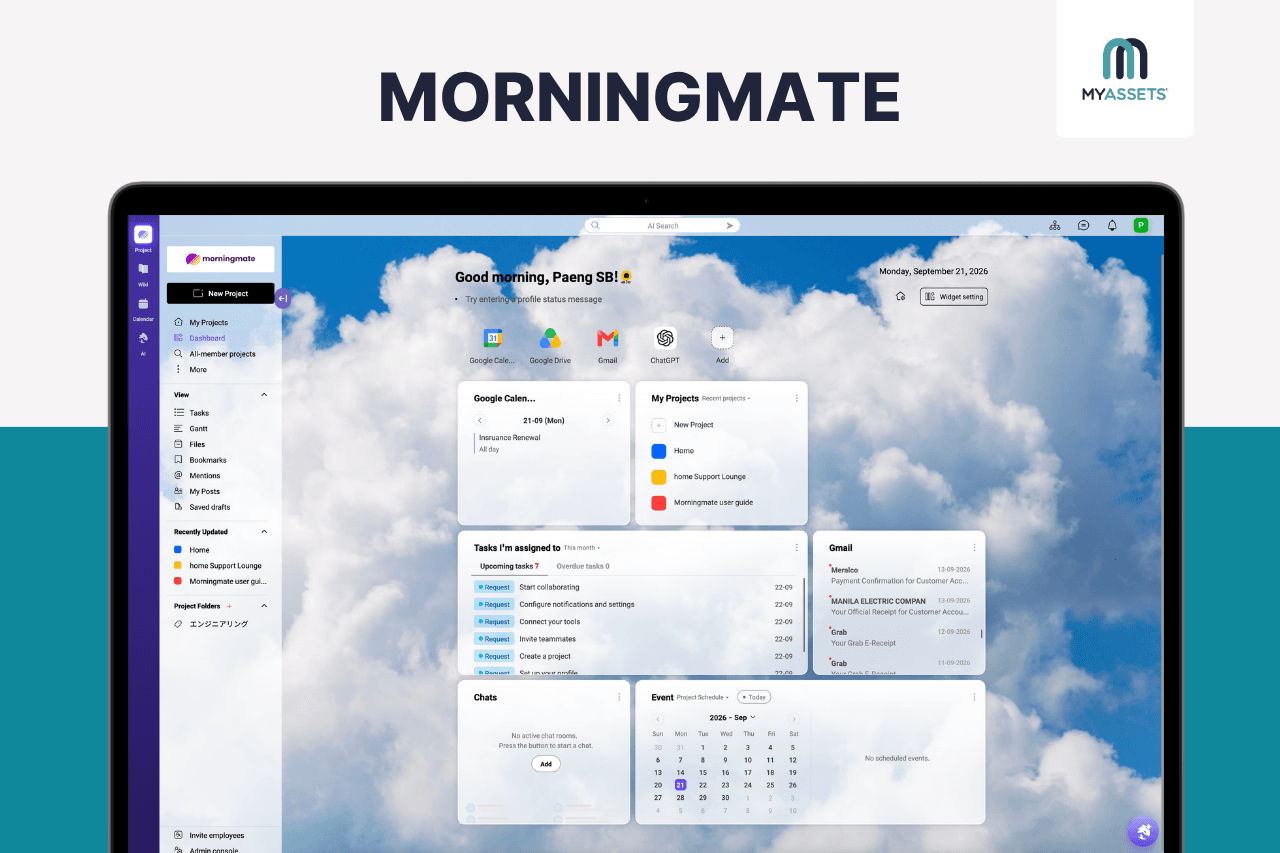The width and height of the screenshot is (1280, 853).
Task: Click the red Morningmate user guide square in My Projects
Action: pyautogui.click(x=659, y=503)
